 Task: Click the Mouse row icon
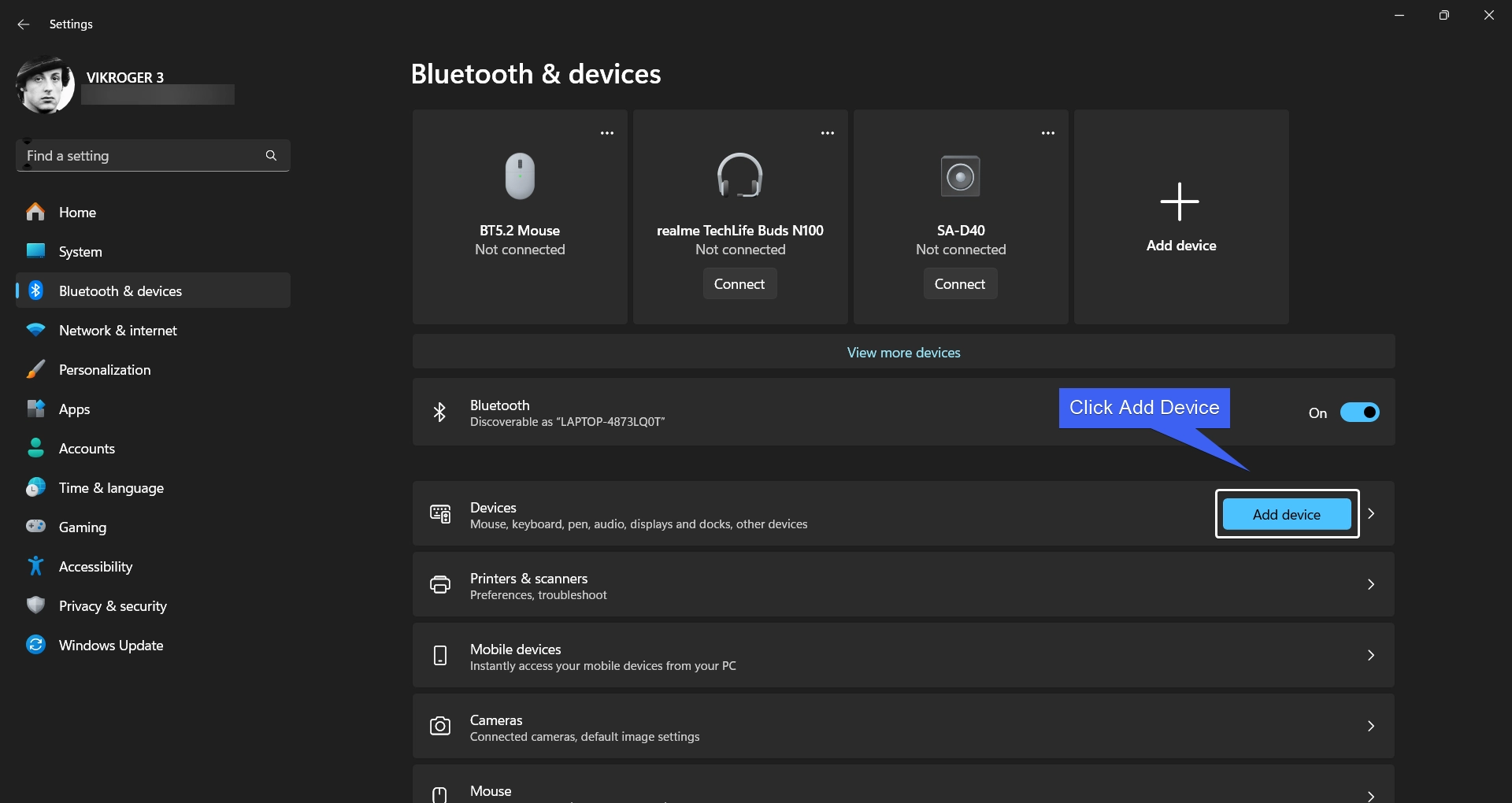440,795
